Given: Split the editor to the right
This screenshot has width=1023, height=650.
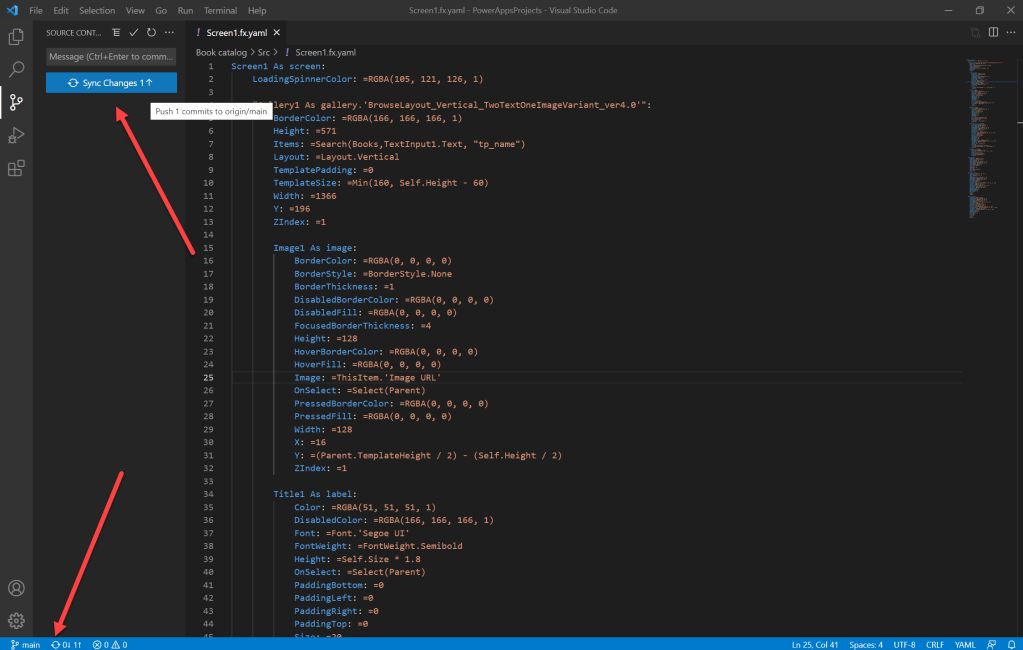Looking at the screenshot, I should pos(993,32).
